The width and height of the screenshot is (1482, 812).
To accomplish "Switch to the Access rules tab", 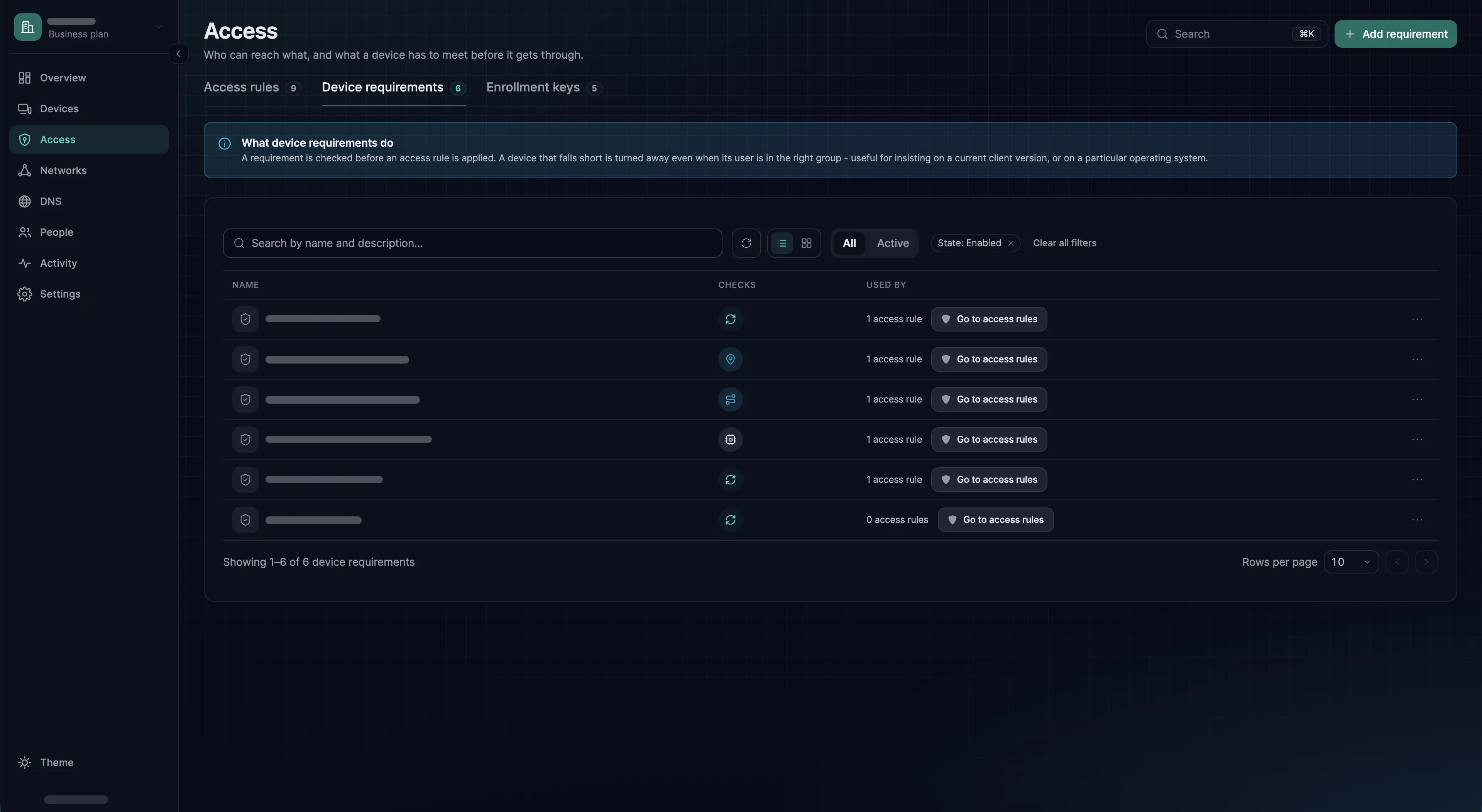I will [x=252, y=88].
